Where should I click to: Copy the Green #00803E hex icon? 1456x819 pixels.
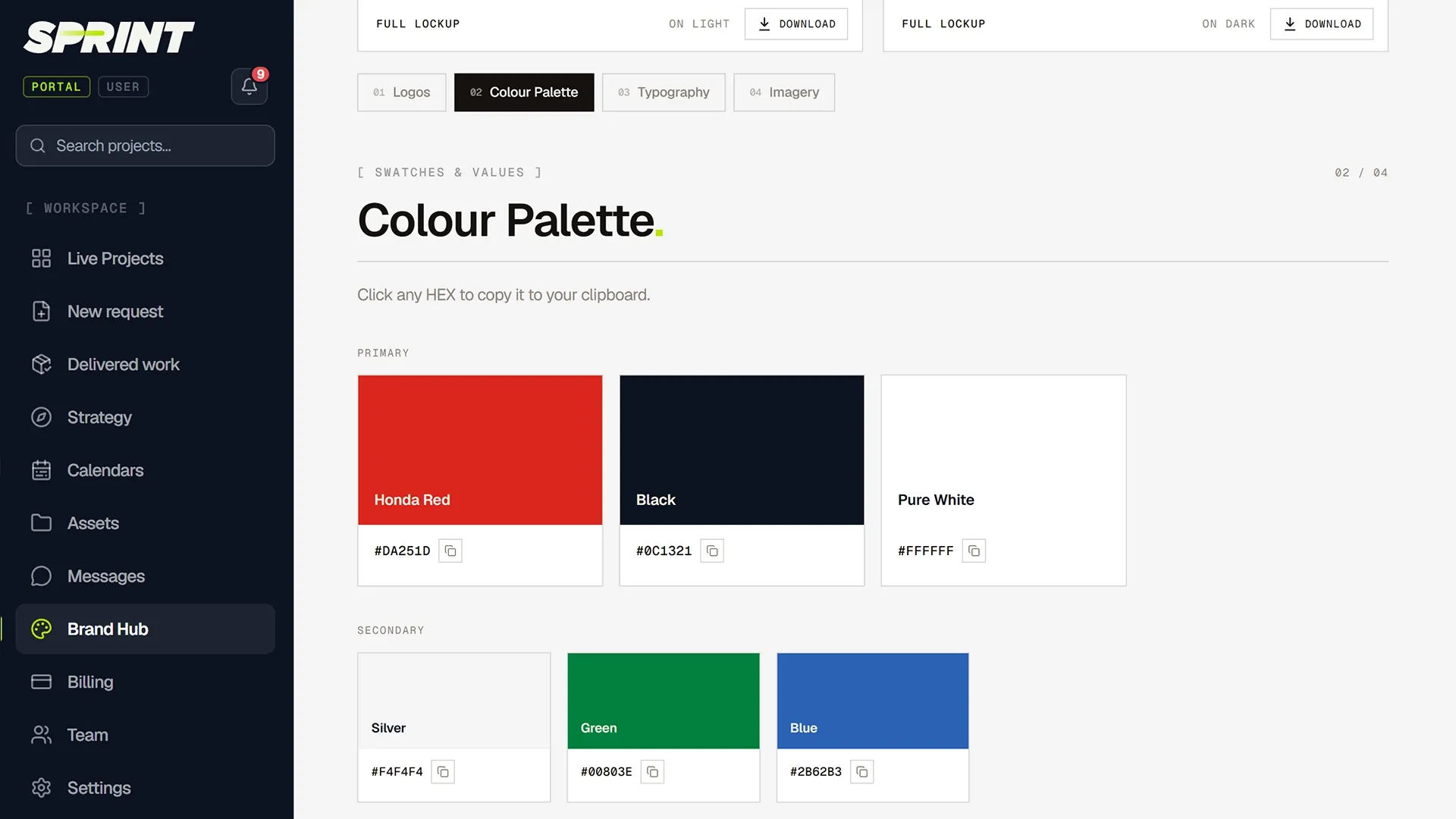652,771
